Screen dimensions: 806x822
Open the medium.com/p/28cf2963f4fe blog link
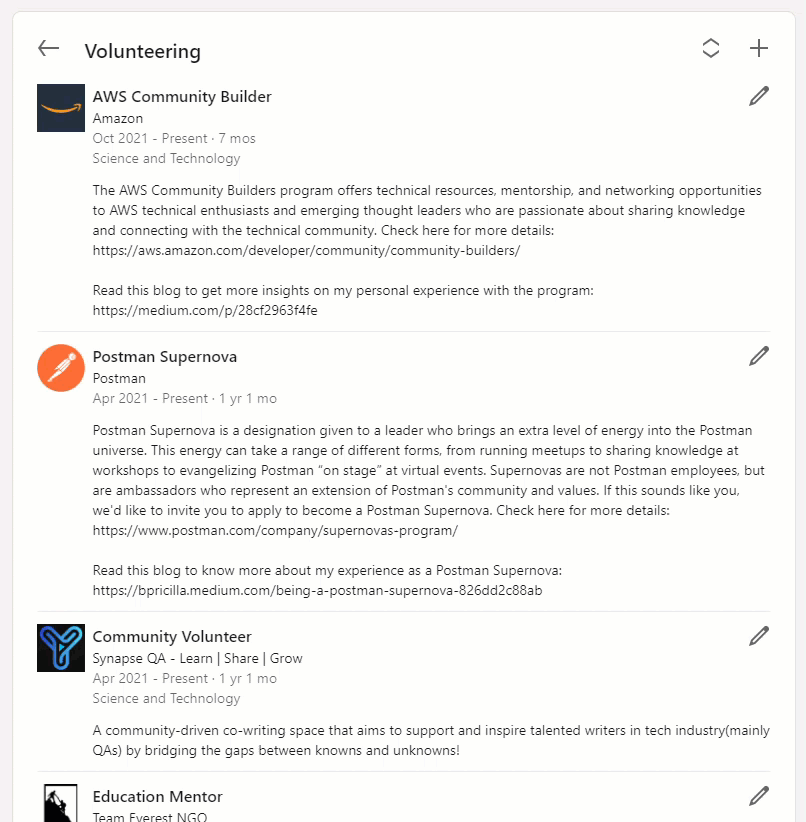205,310
